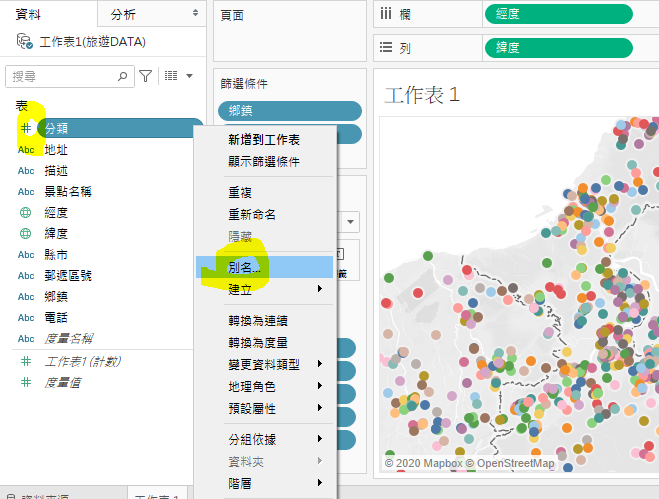Open the filter fields funnel icon
The height and width of the screenshot is (499, 659).
pos(145,76)
